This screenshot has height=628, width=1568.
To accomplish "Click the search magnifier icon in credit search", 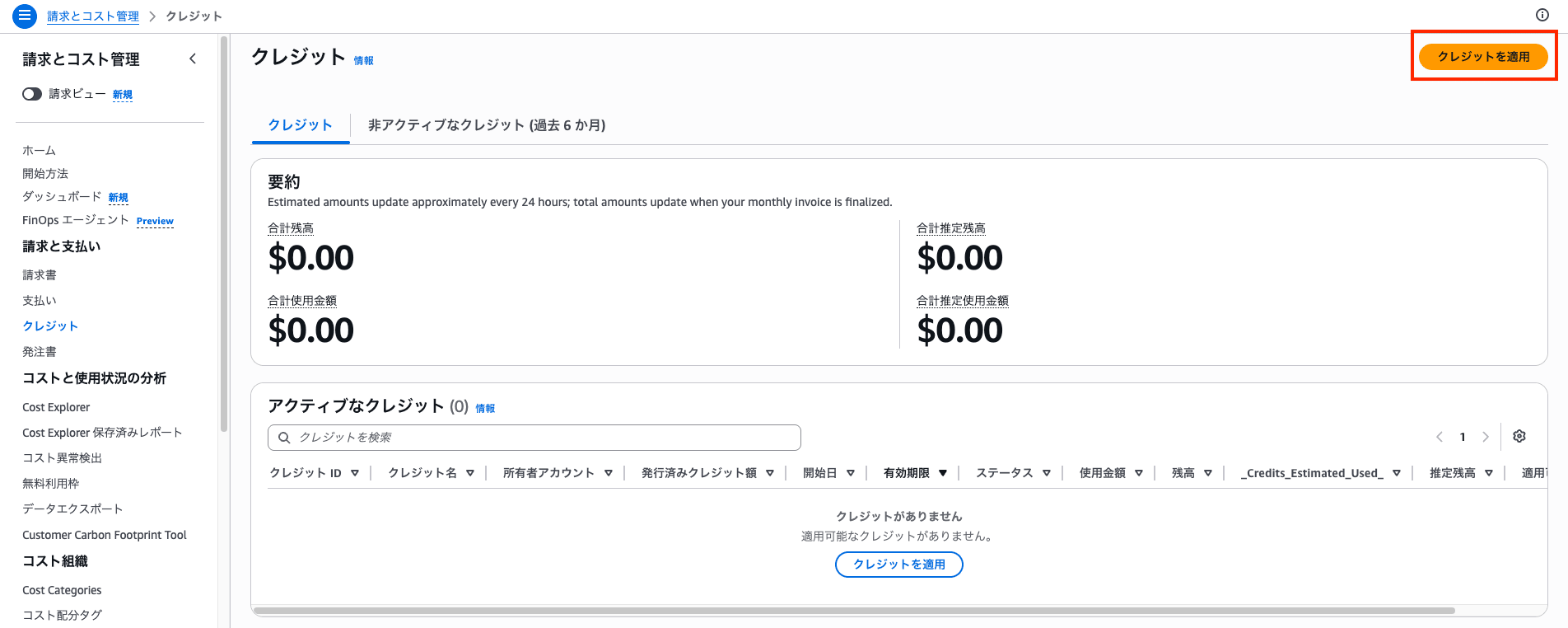I will 284,438.
